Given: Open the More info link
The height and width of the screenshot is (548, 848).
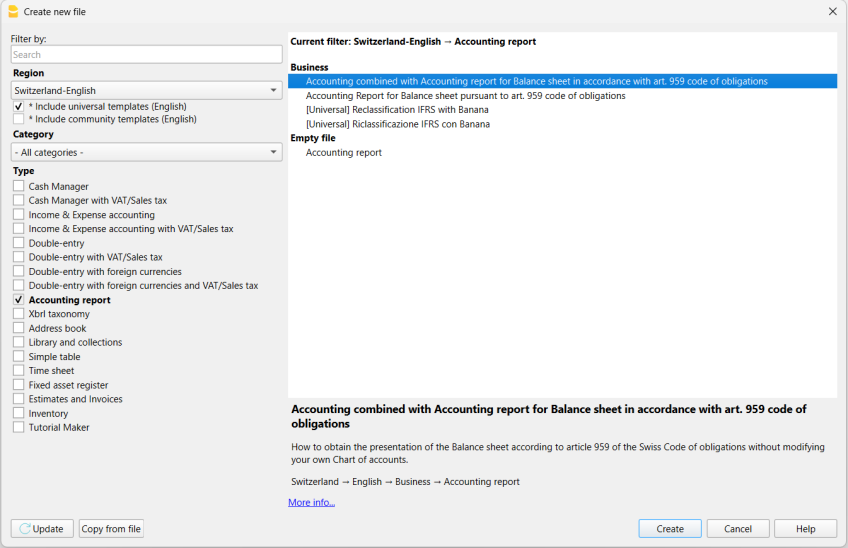Looking at the screenshot, I should tap(311, 502).
